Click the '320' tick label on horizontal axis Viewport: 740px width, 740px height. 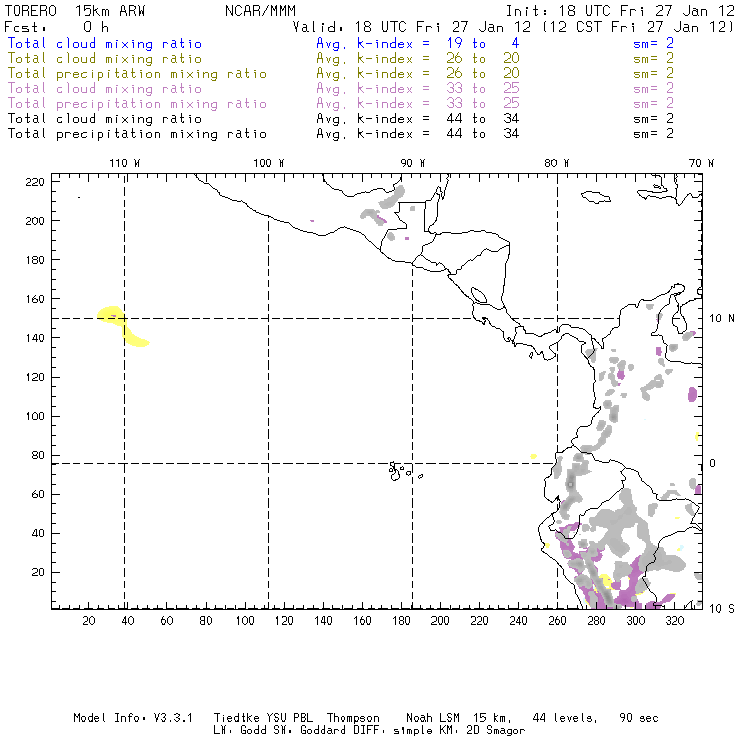[674, 621]
